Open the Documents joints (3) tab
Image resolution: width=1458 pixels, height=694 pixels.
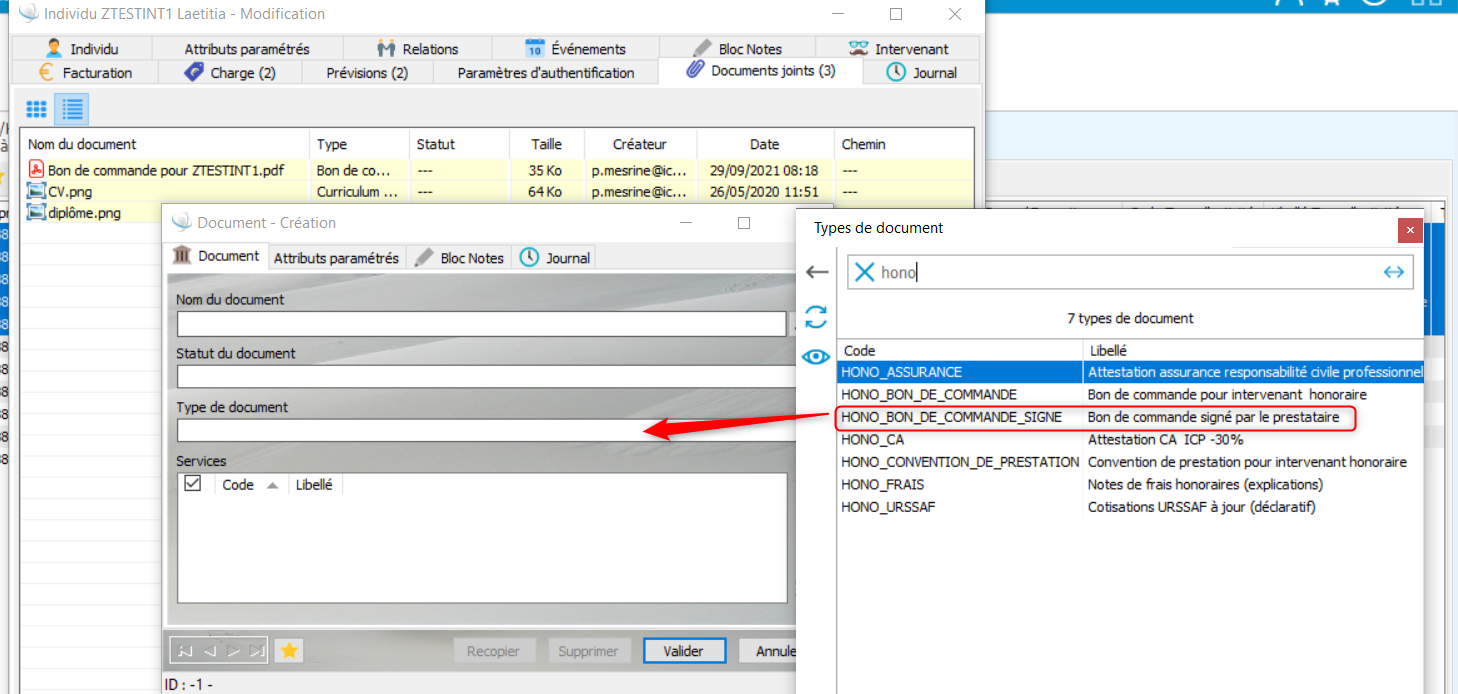click(761, 71)
